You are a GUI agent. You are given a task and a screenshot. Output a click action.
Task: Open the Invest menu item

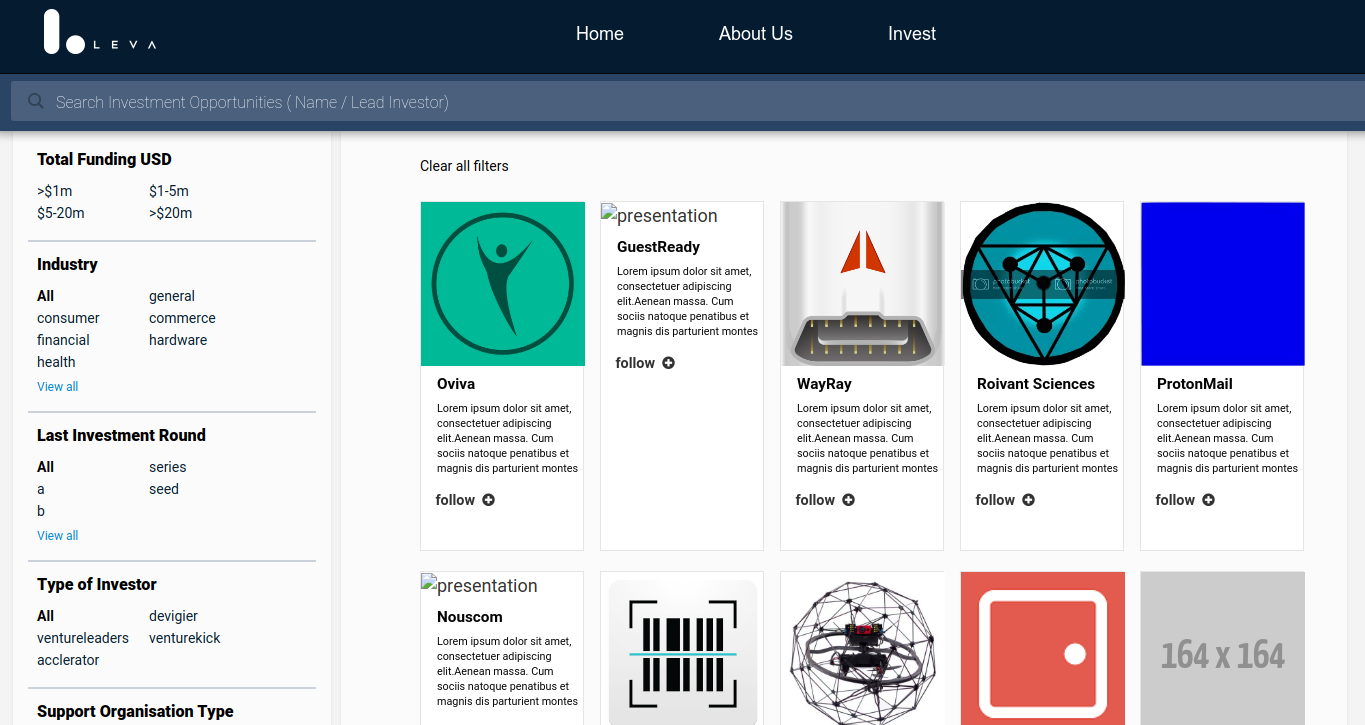tap(911, 33)
